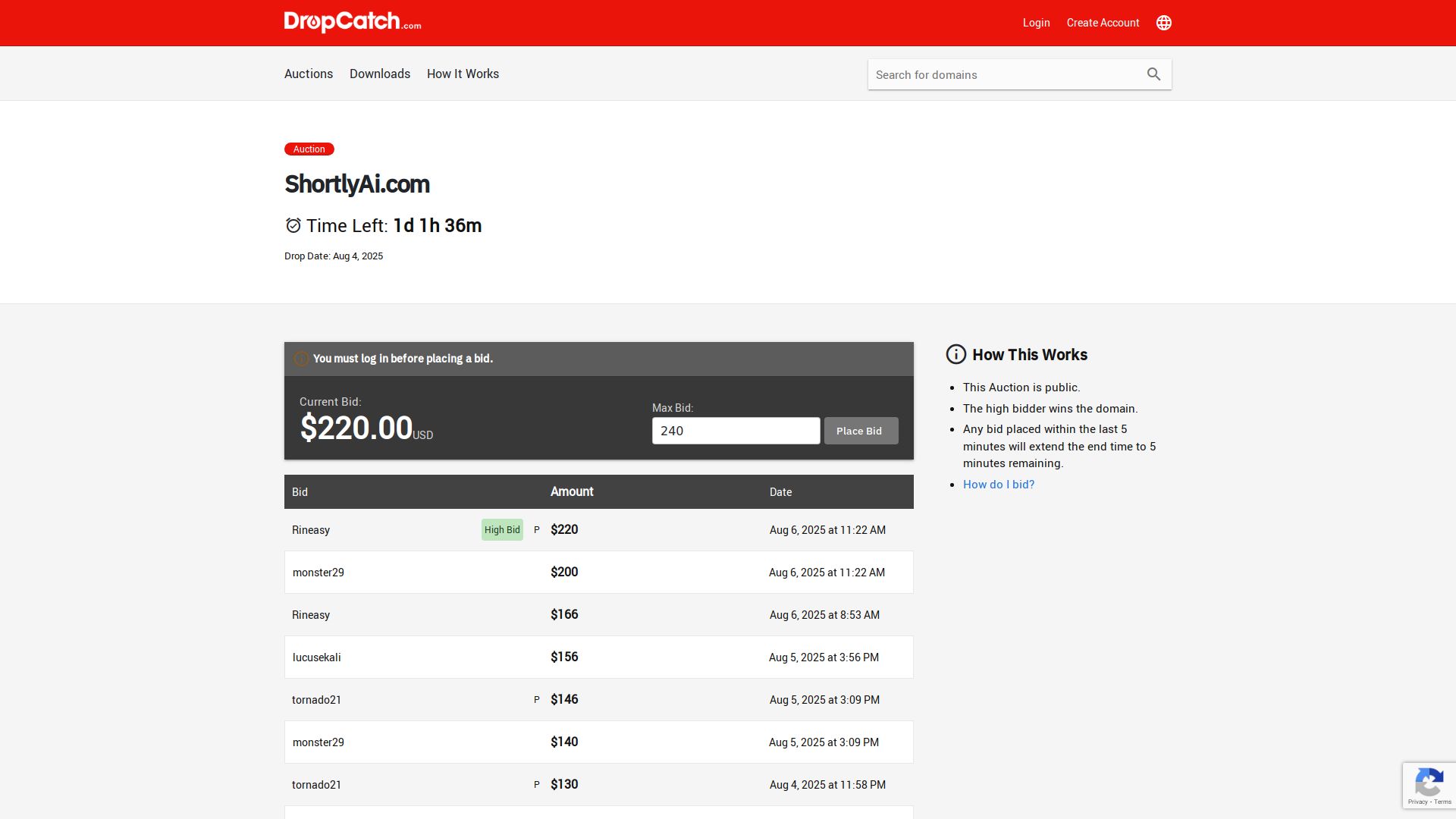Click the Amount column header
This screenshot has width=1456, height=819.
[x=572, y=491]
